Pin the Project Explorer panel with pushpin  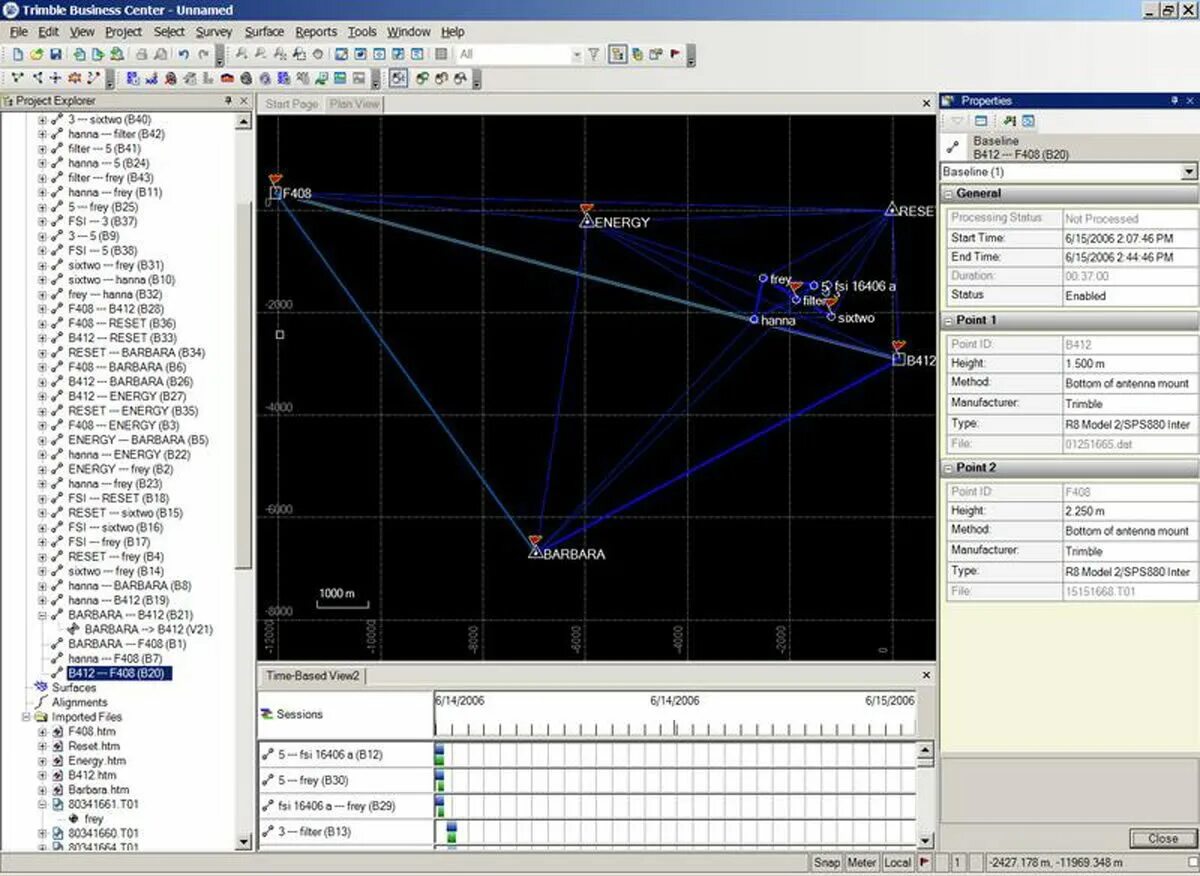point(227,101)
